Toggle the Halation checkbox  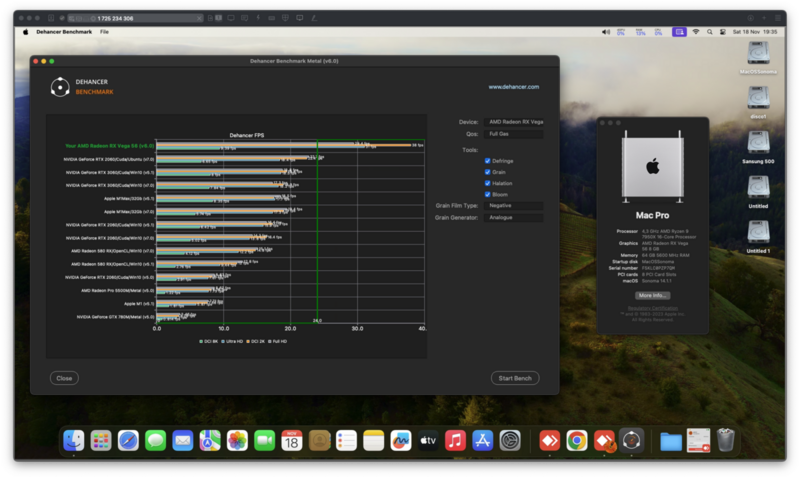(487, 182)
